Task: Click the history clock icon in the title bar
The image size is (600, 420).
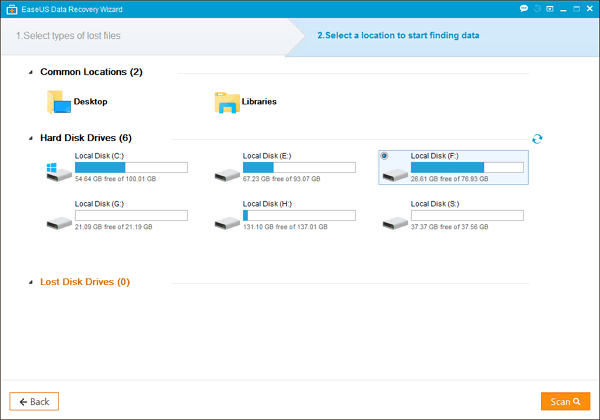Action: coord(537,8)
